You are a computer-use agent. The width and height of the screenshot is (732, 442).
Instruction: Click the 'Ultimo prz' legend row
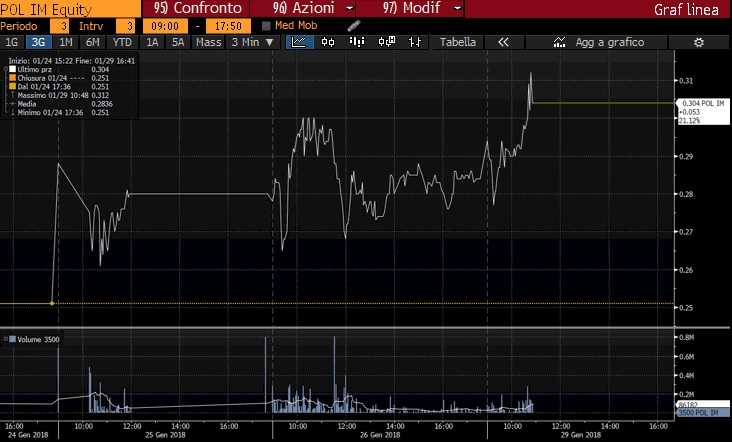[60, 69]
